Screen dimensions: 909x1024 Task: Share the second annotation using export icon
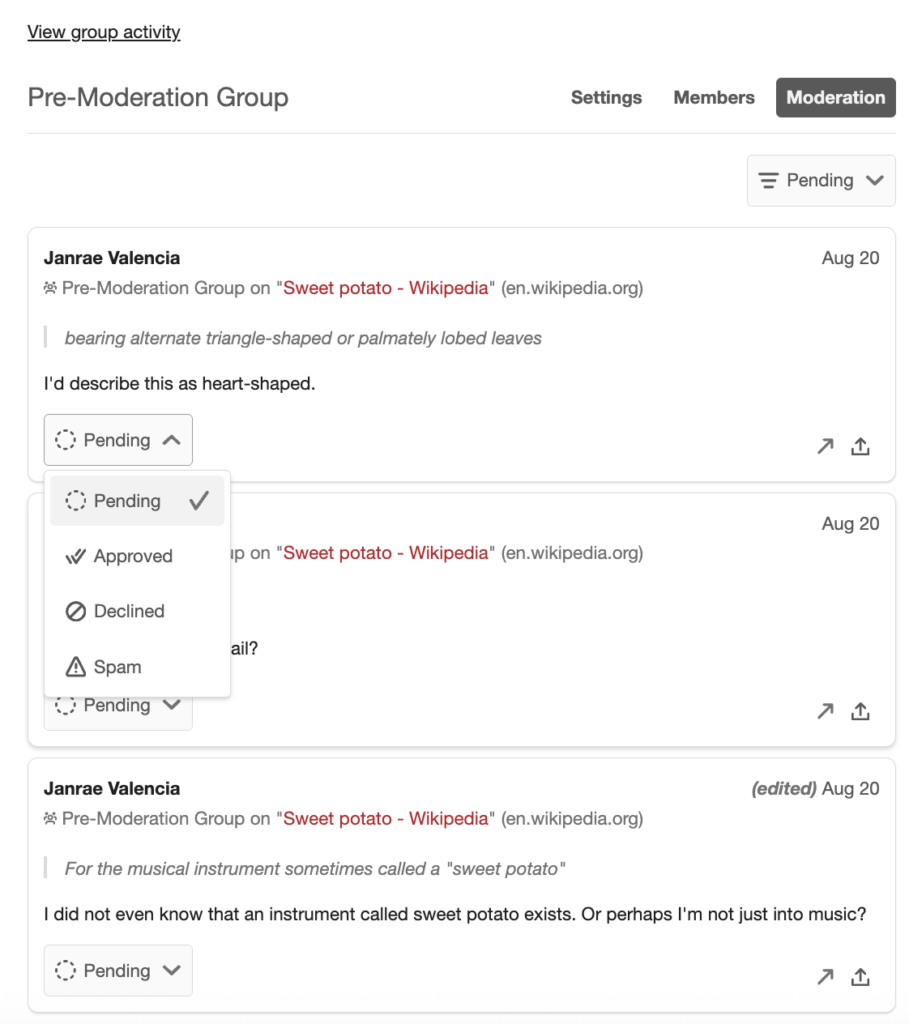861,711
